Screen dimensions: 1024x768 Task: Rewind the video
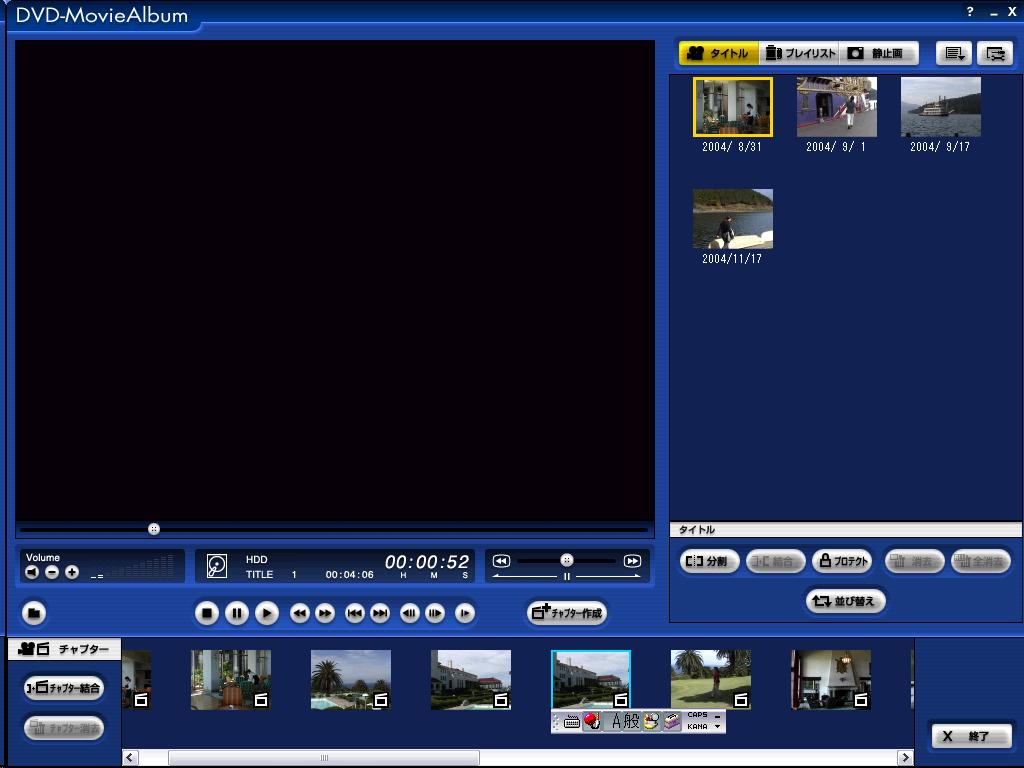click(x=299, y=613)
